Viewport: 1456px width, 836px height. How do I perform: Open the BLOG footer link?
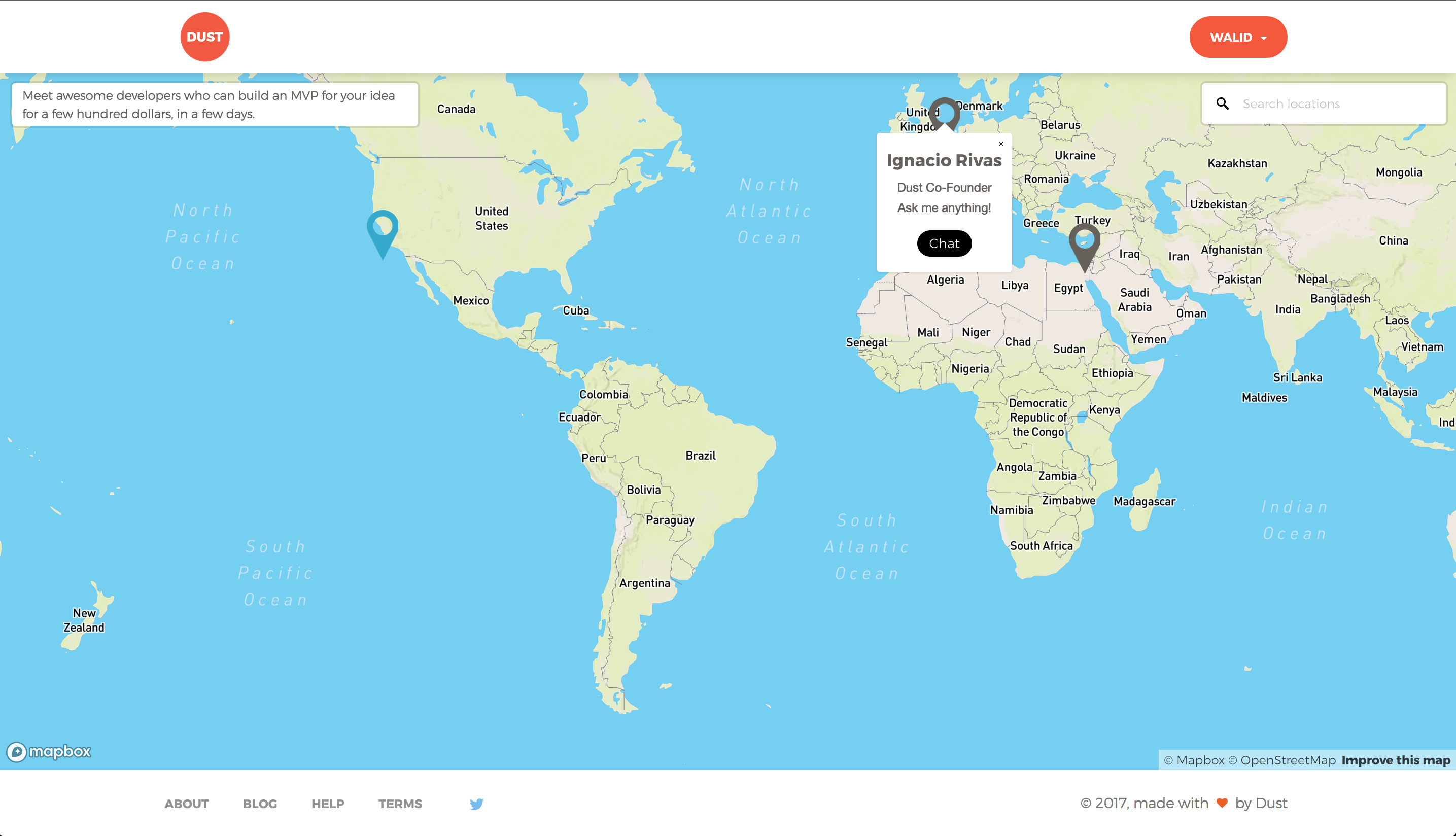[x=260, y=804]
